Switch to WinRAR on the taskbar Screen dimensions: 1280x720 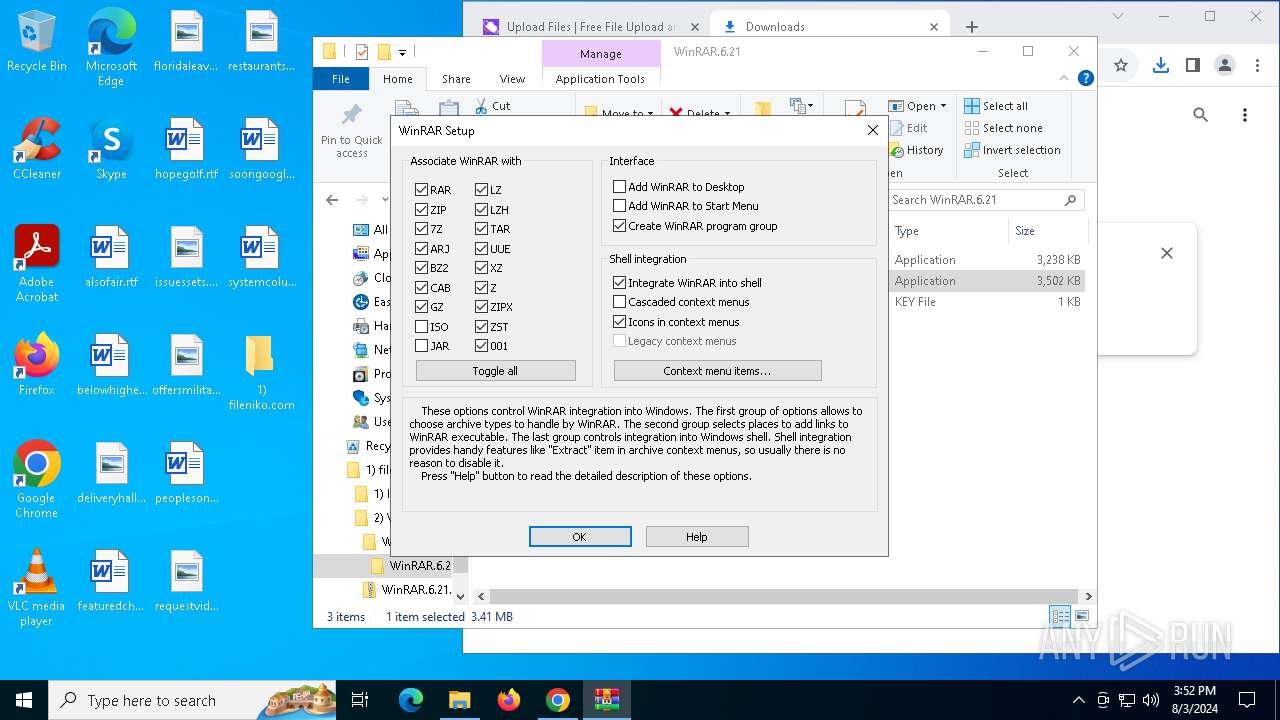(x=607, y=700)
